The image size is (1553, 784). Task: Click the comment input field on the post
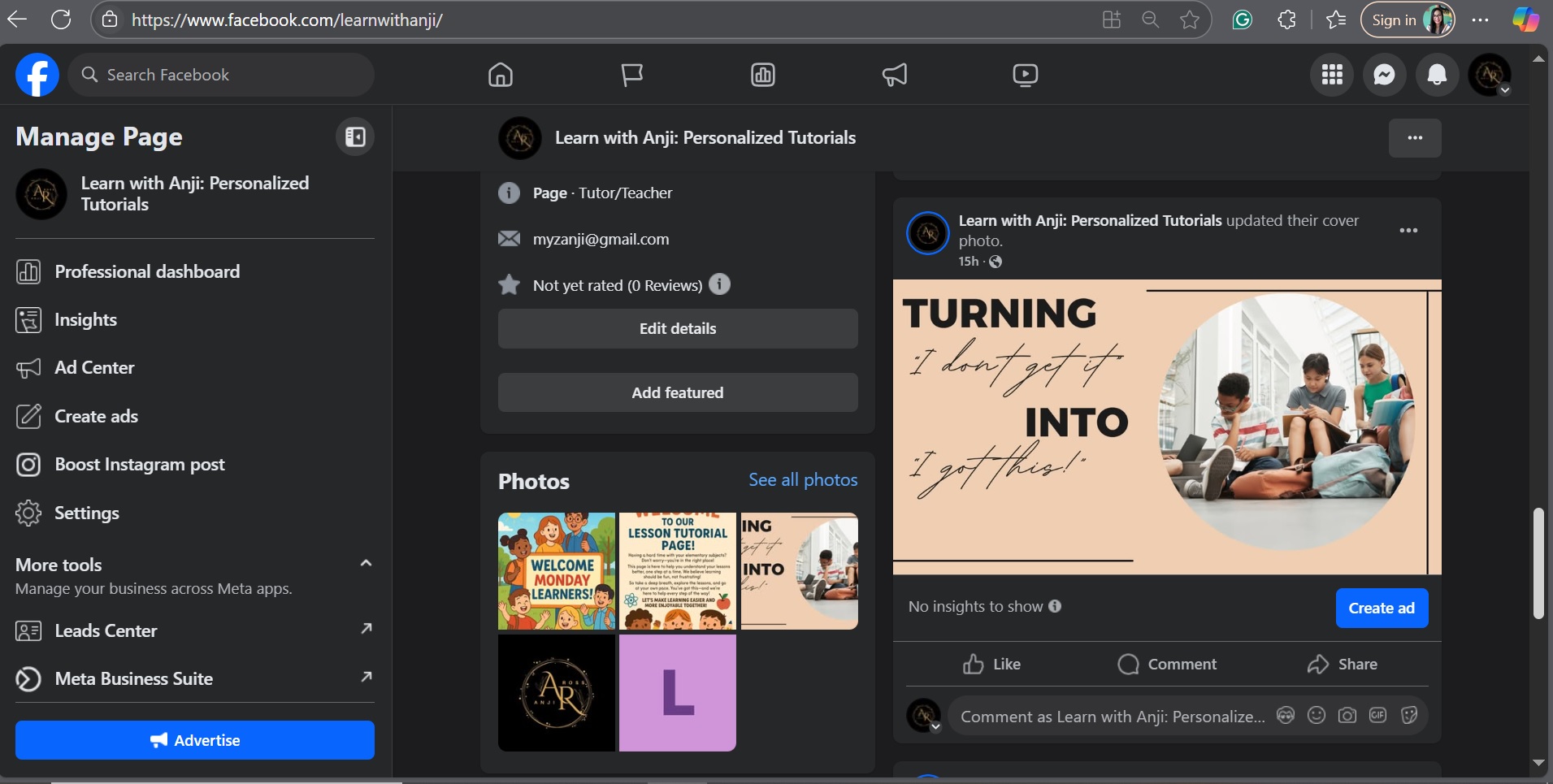click(1112, 716)
